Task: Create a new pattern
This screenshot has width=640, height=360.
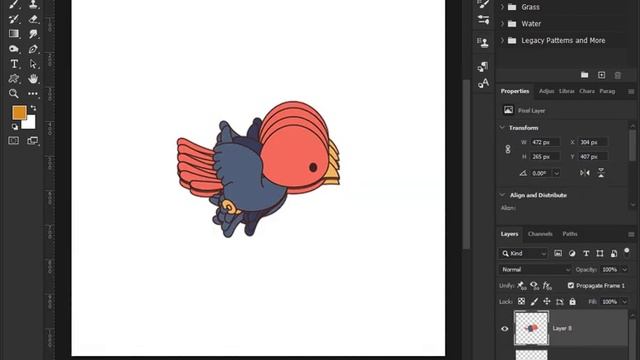Action: [x=601, y=75]
